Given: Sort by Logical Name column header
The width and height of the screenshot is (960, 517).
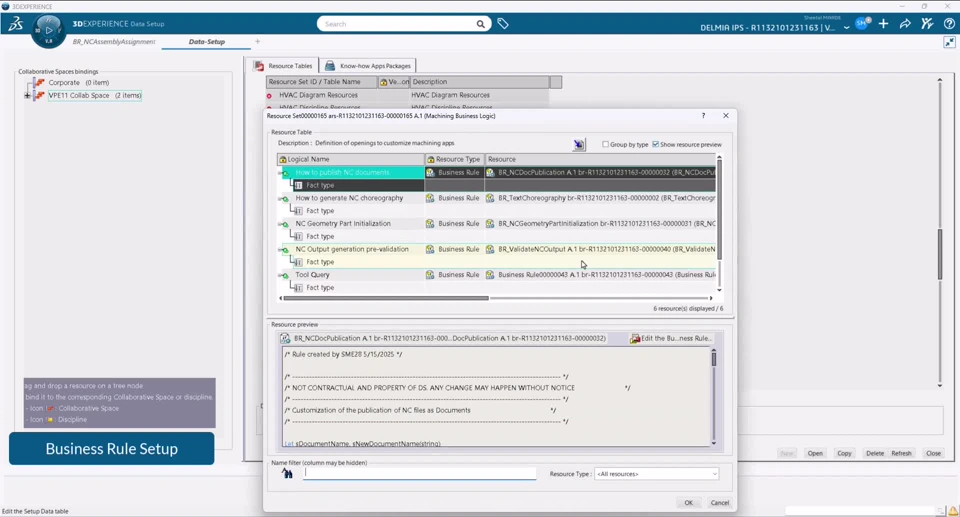Looking at the screenshot, I should (351, 159).
